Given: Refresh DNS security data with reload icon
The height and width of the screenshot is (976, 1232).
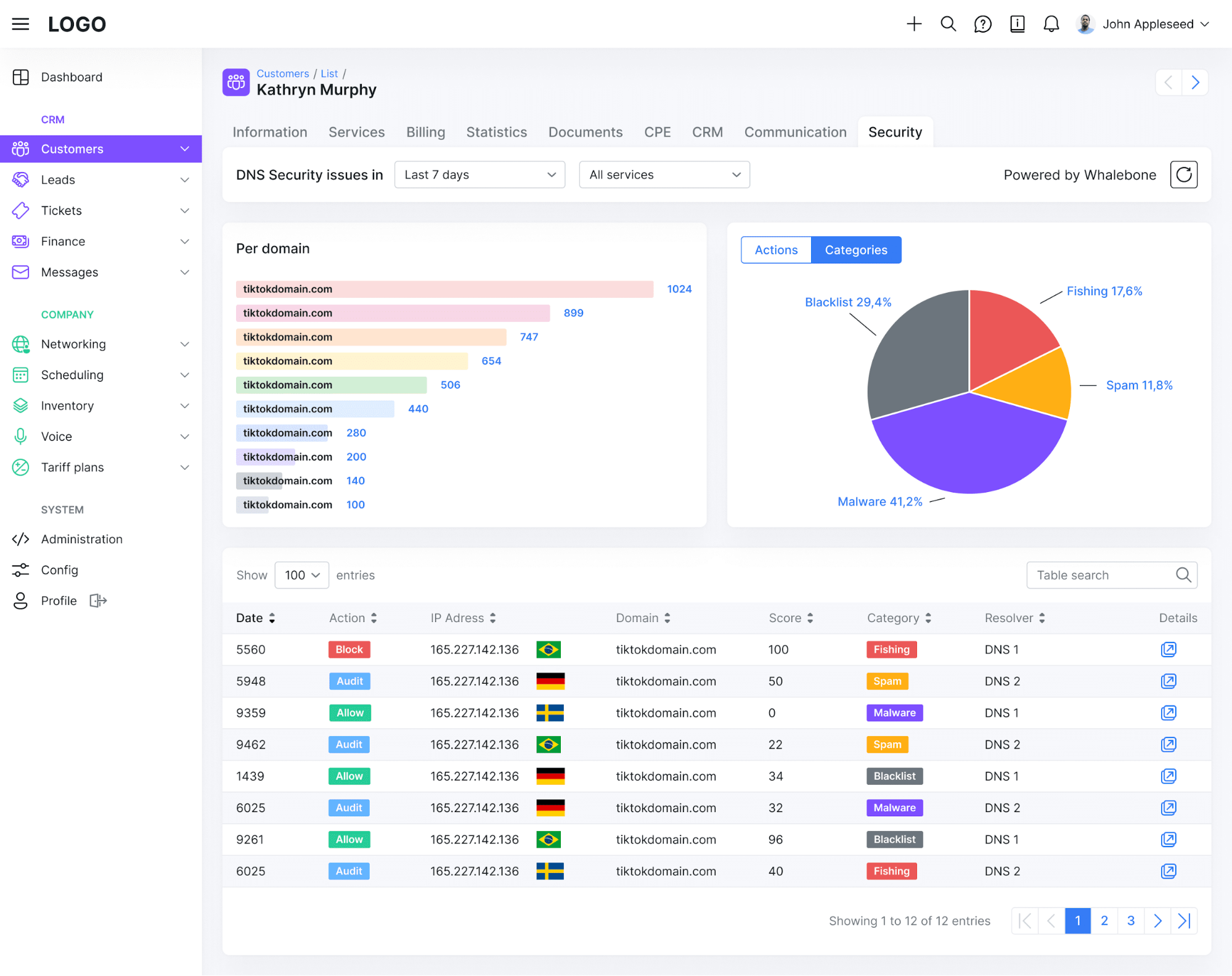Looking at the screenshot, I should tap(1184, 174).
